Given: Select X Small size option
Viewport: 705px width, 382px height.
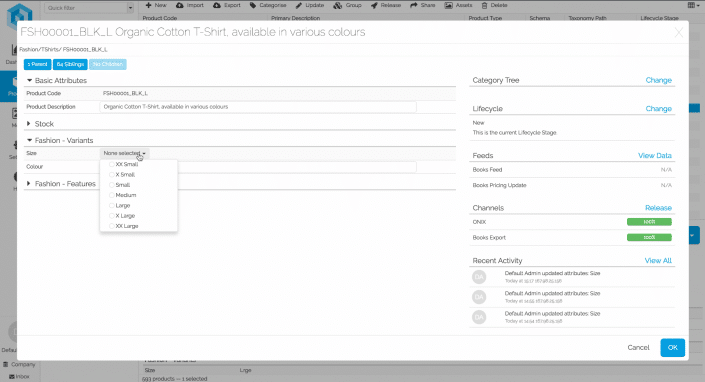Looking at the screenshot, I should tap(122, 175).
